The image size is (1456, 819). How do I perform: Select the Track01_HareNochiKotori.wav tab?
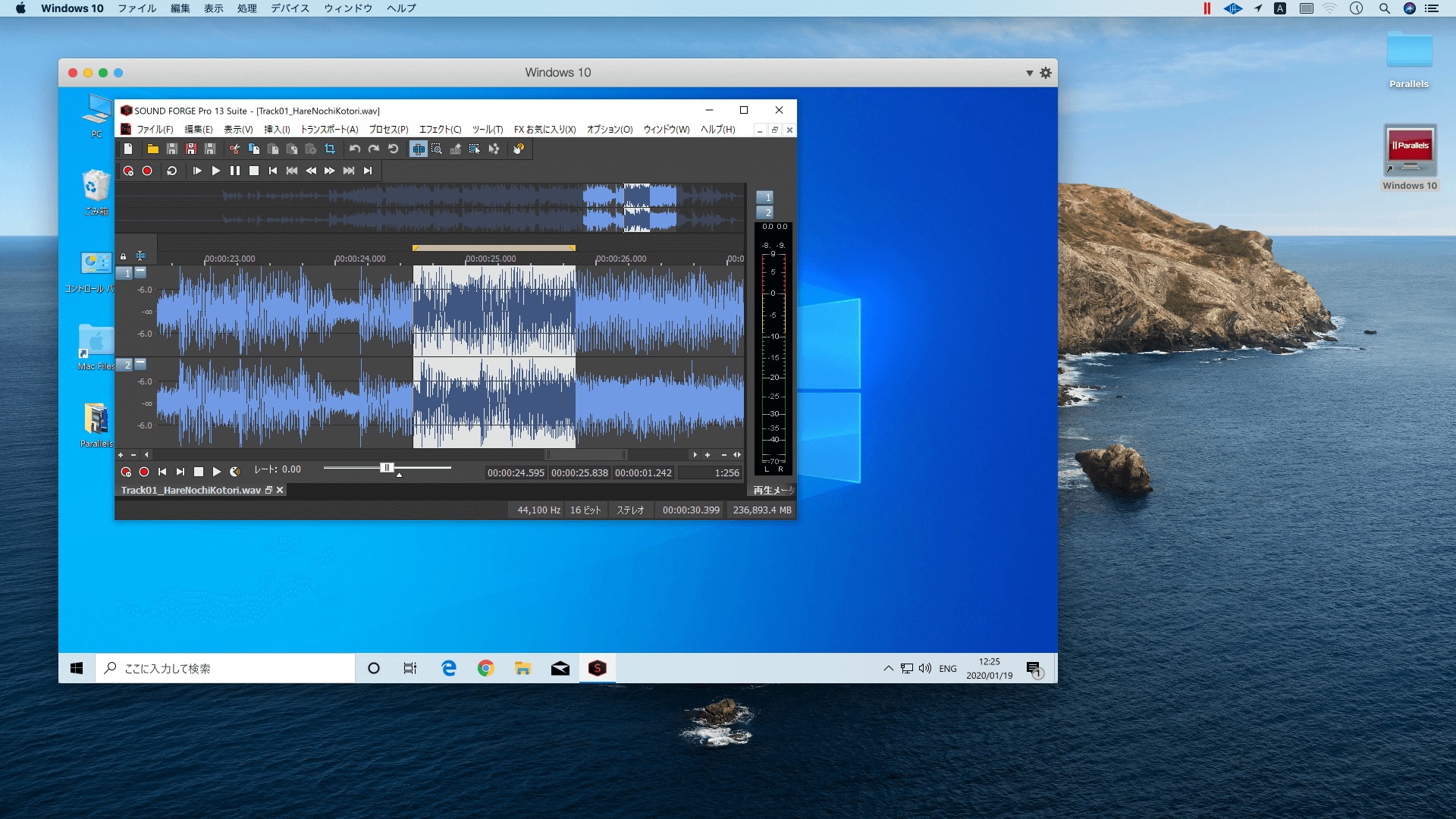(191, 491)
